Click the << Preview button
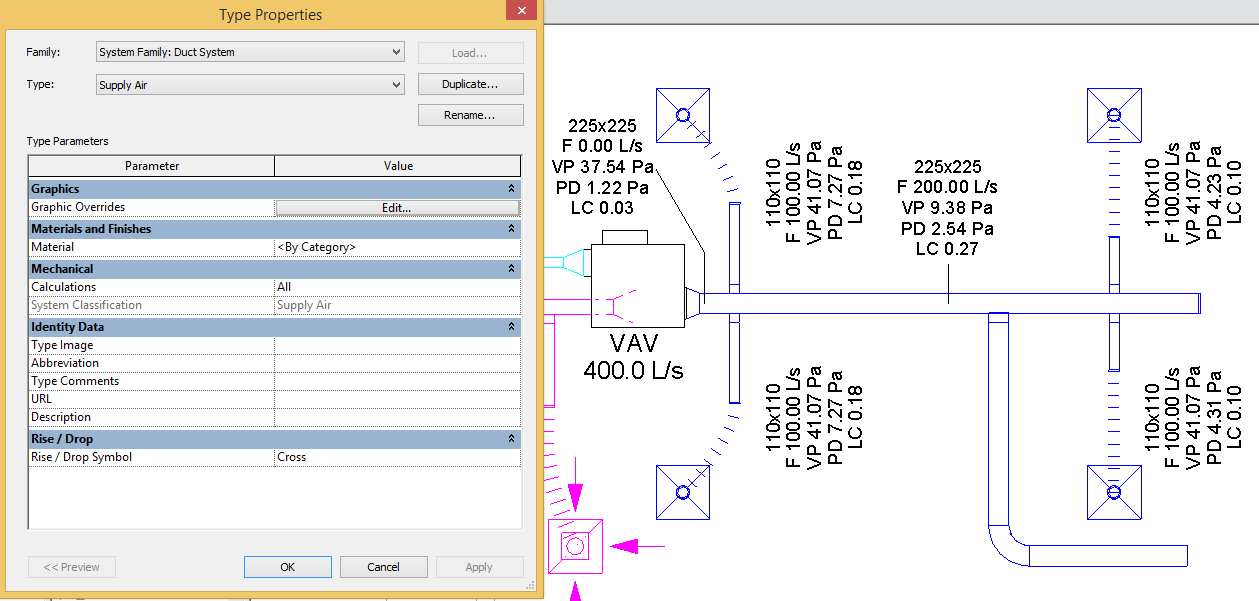This screenshot has height=601, width=1259. click(x=71, y=566)
